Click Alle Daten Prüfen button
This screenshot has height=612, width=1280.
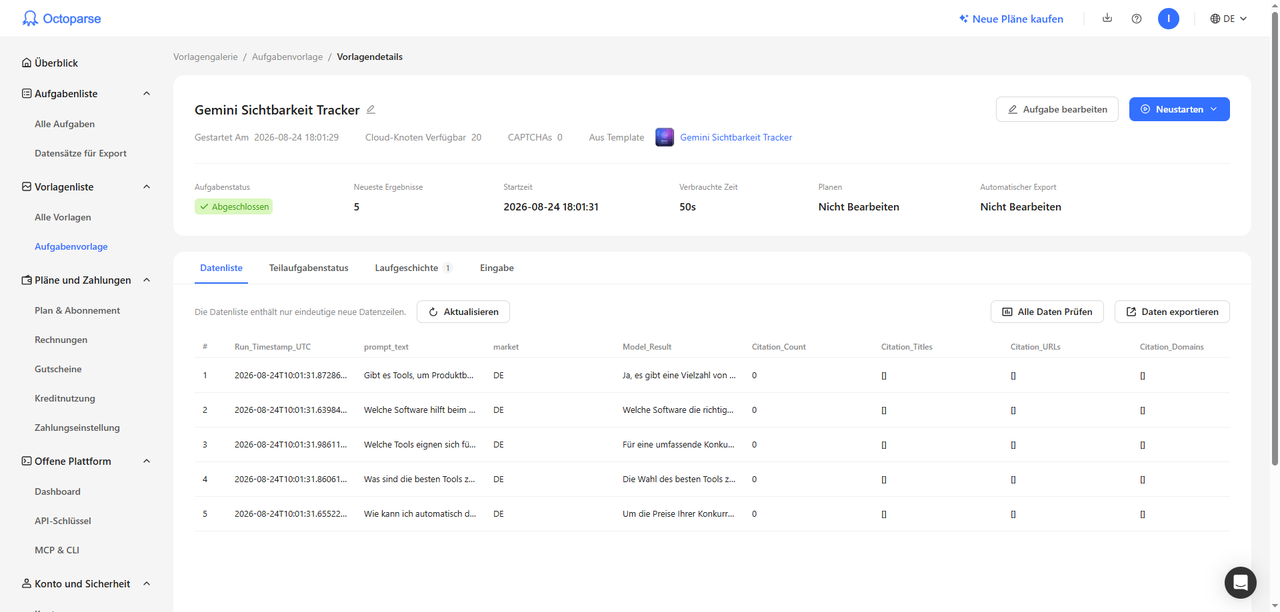pos(1047,312)
